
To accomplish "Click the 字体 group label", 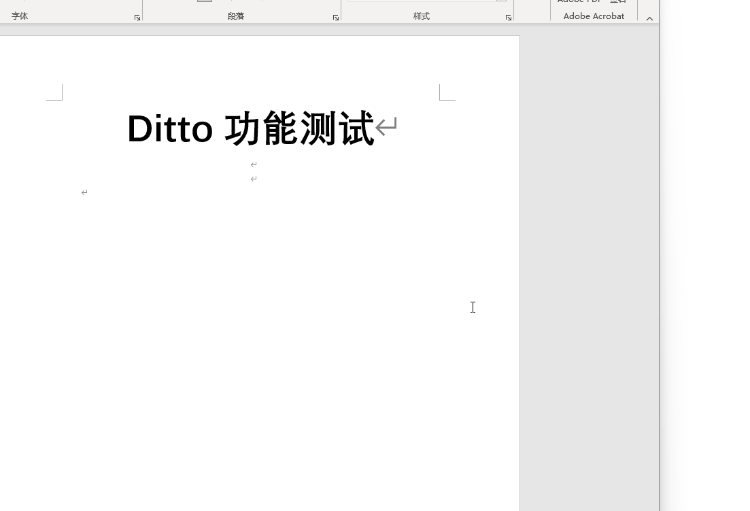I will 20,16.
